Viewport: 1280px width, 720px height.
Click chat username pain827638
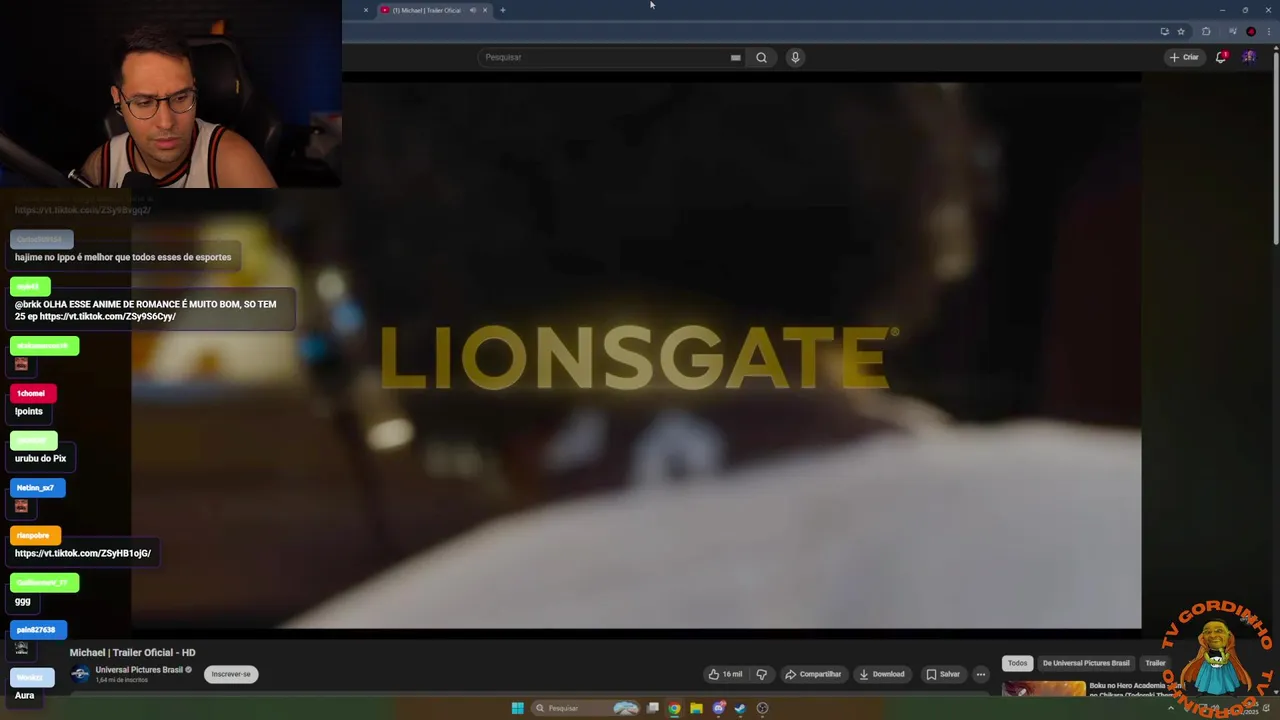(36, 630)
